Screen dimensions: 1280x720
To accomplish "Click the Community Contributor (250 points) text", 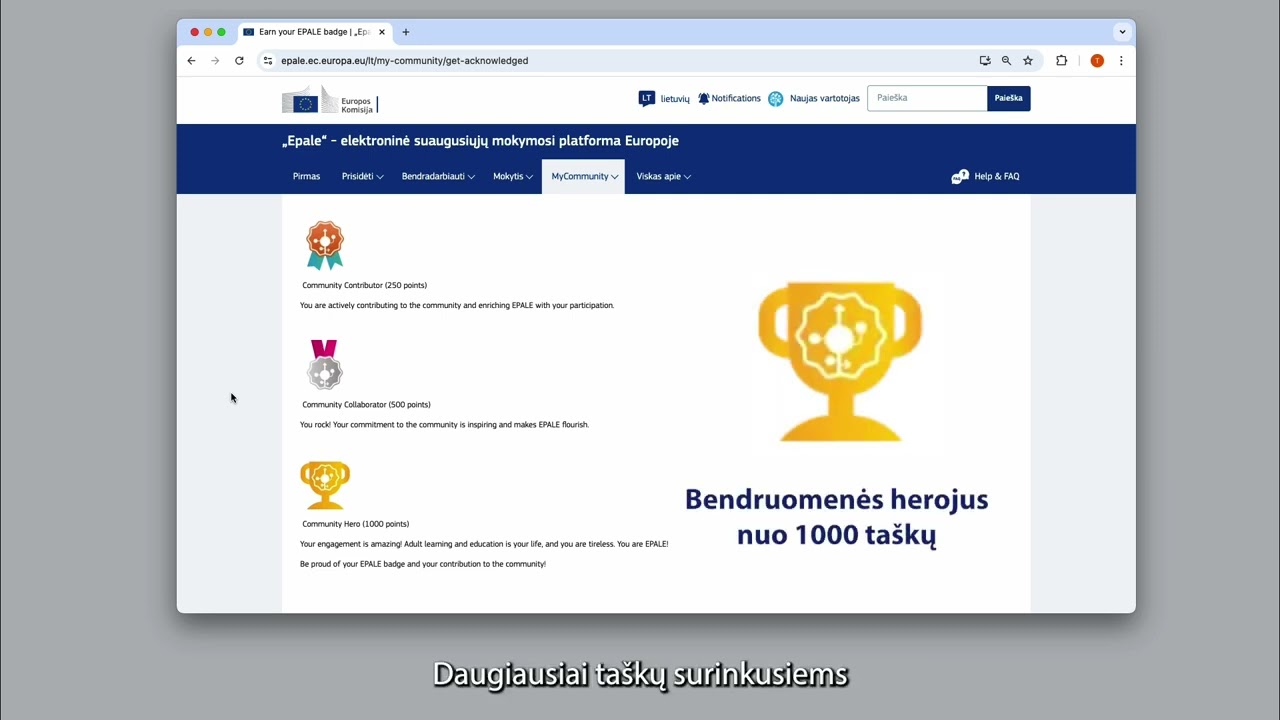I will click(x=364, y=285).
